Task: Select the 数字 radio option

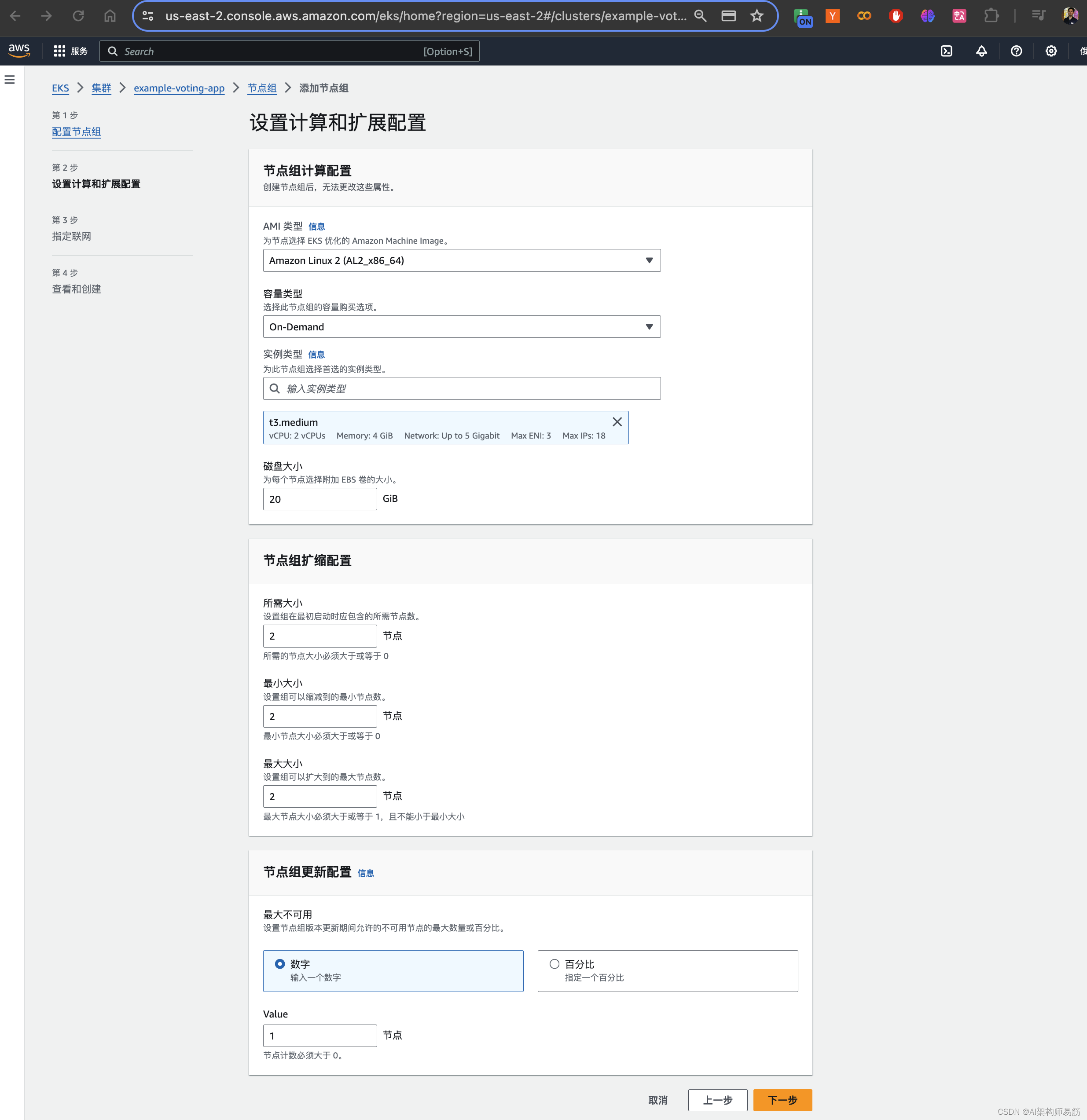Action: click(x=279, y=964)
